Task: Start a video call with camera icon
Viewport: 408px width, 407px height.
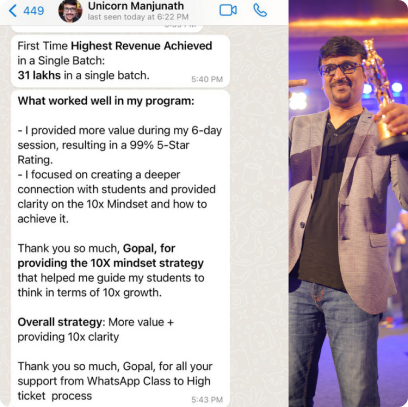Action: pos(228,10)
